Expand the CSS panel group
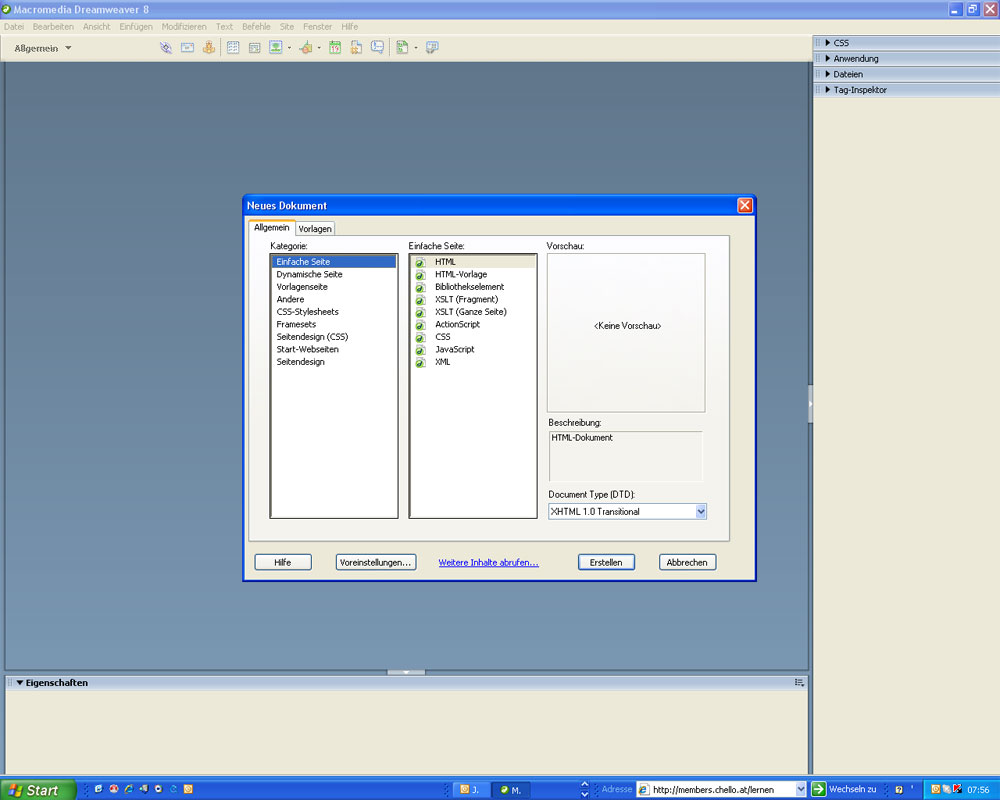The image size is (1000, 800). (x=828, y=43)
